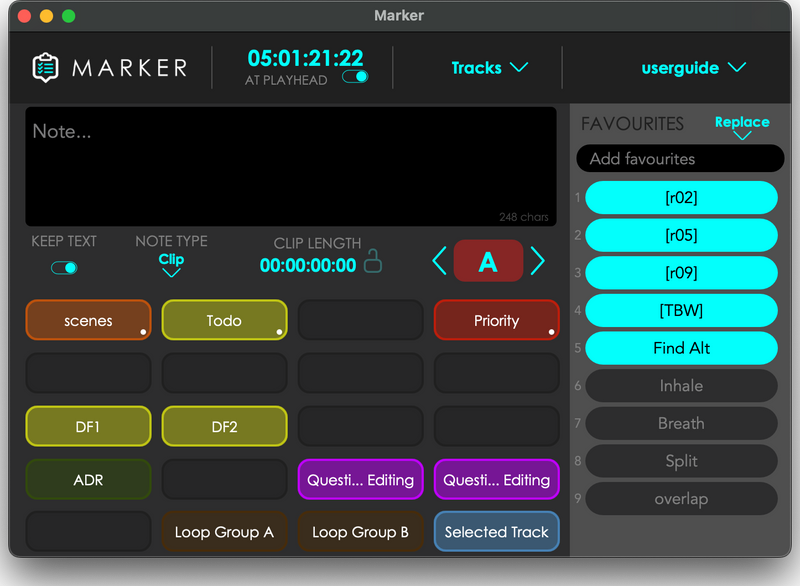
Task: Open the Tracks dropdown
Action: 490,68
